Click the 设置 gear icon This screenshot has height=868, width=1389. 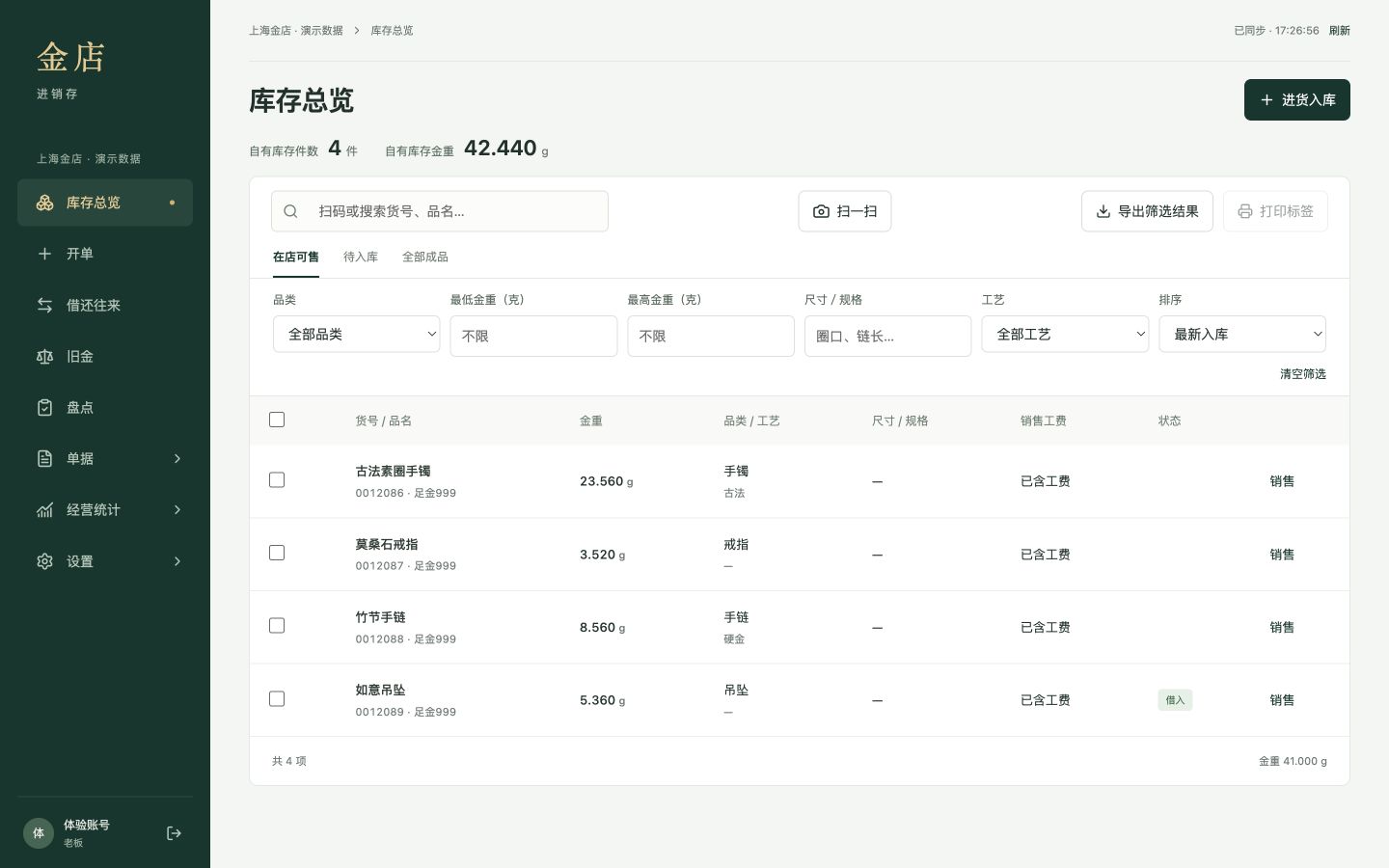(44, 561)
